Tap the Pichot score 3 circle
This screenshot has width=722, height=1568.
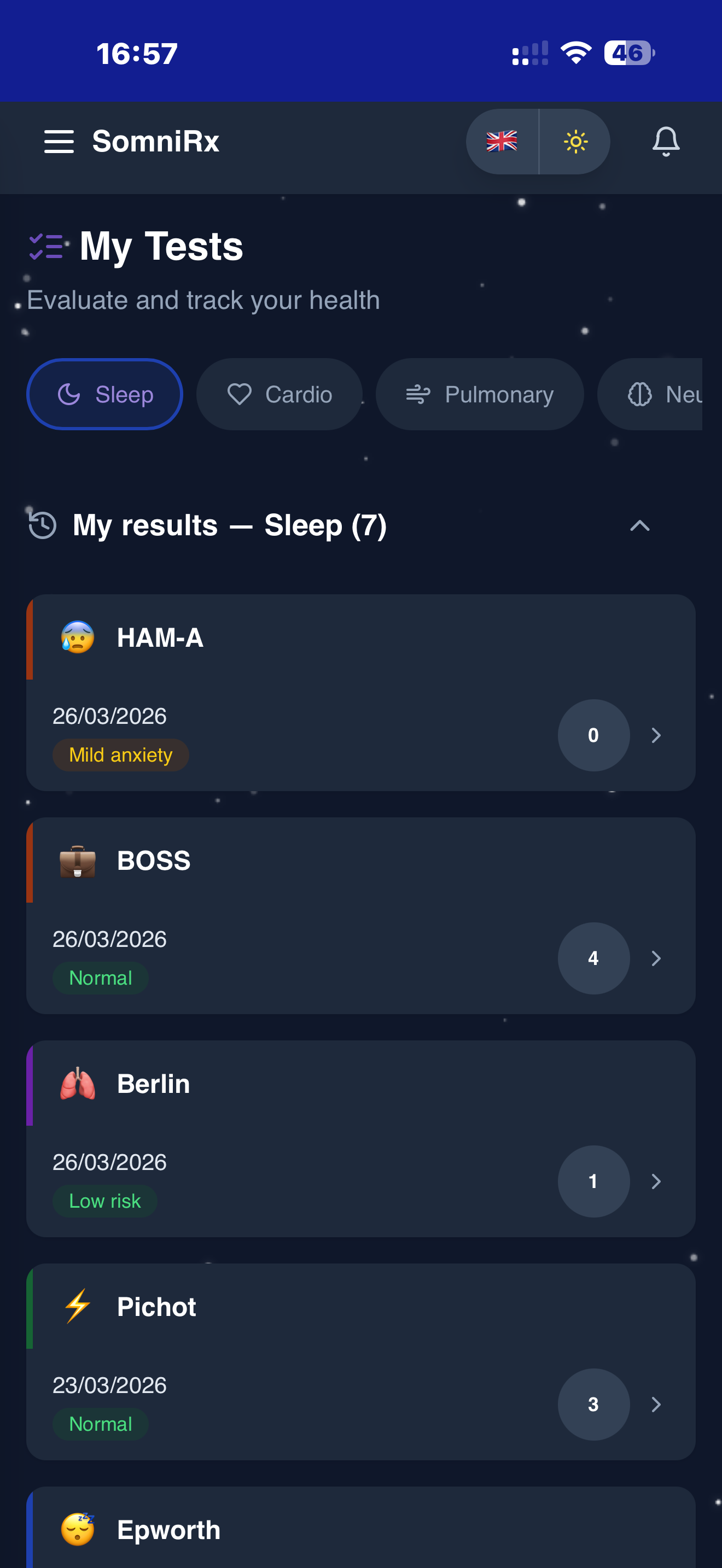(x=593, y=1405)
